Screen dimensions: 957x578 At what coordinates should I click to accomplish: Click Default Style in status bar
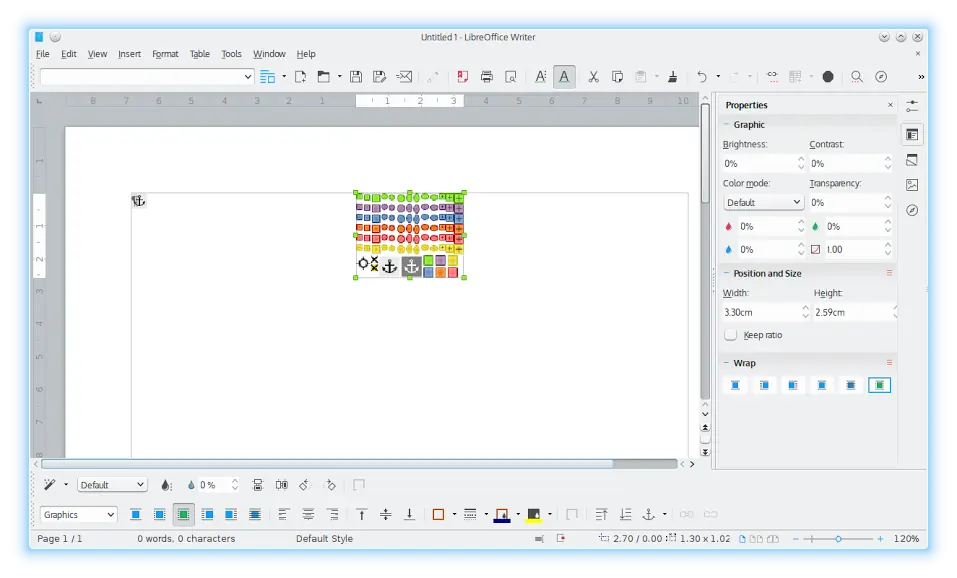(324, 539)
